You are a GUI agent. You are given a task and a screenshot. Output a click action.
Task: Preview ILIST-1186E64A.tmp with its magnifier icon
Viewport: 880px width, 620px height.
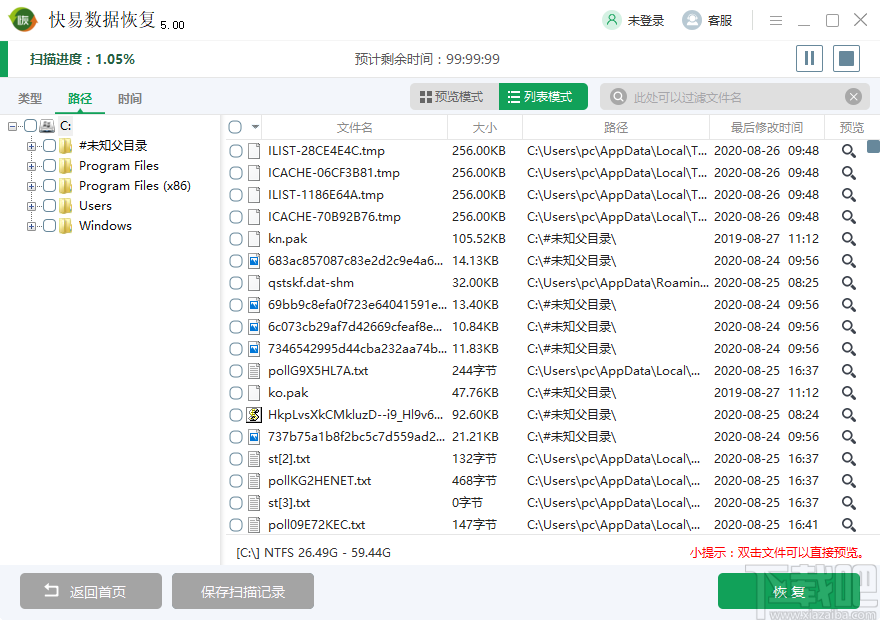[x=848, y=195]
